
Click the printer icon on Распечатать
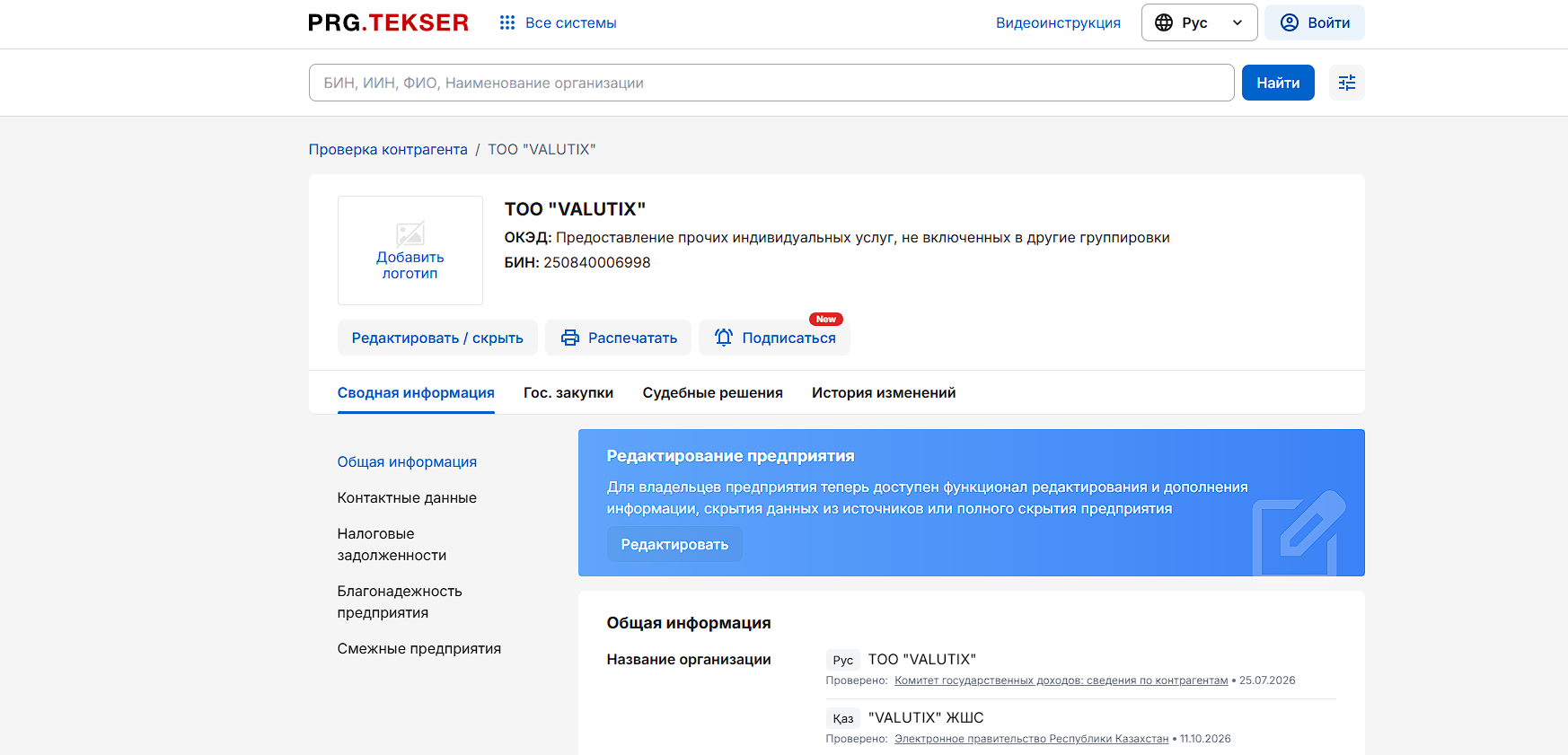tap(570, 338)
